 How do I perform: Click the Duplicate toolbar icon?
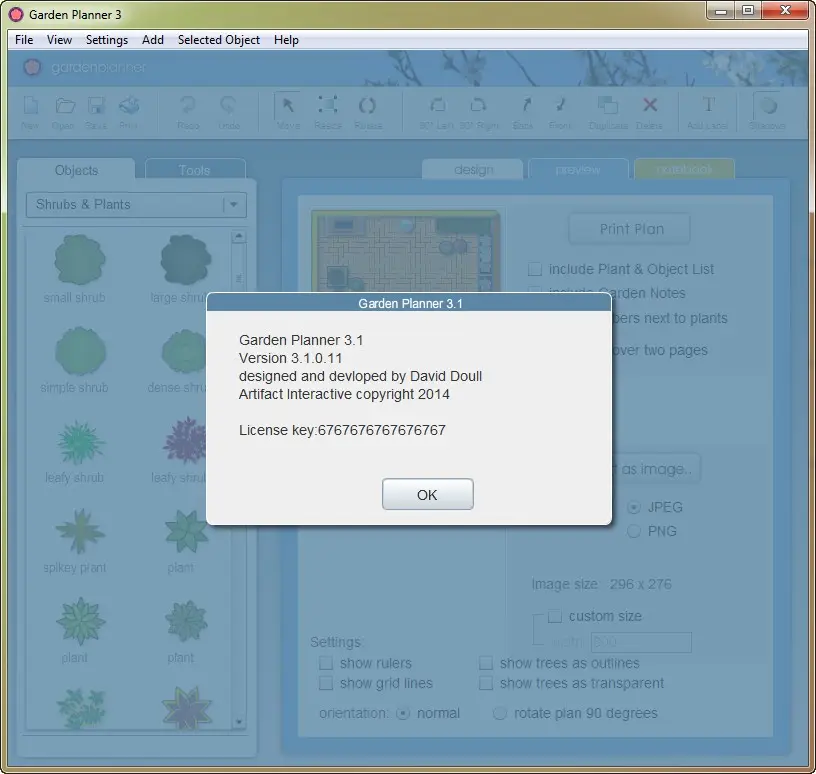click(x=607, y=105)
